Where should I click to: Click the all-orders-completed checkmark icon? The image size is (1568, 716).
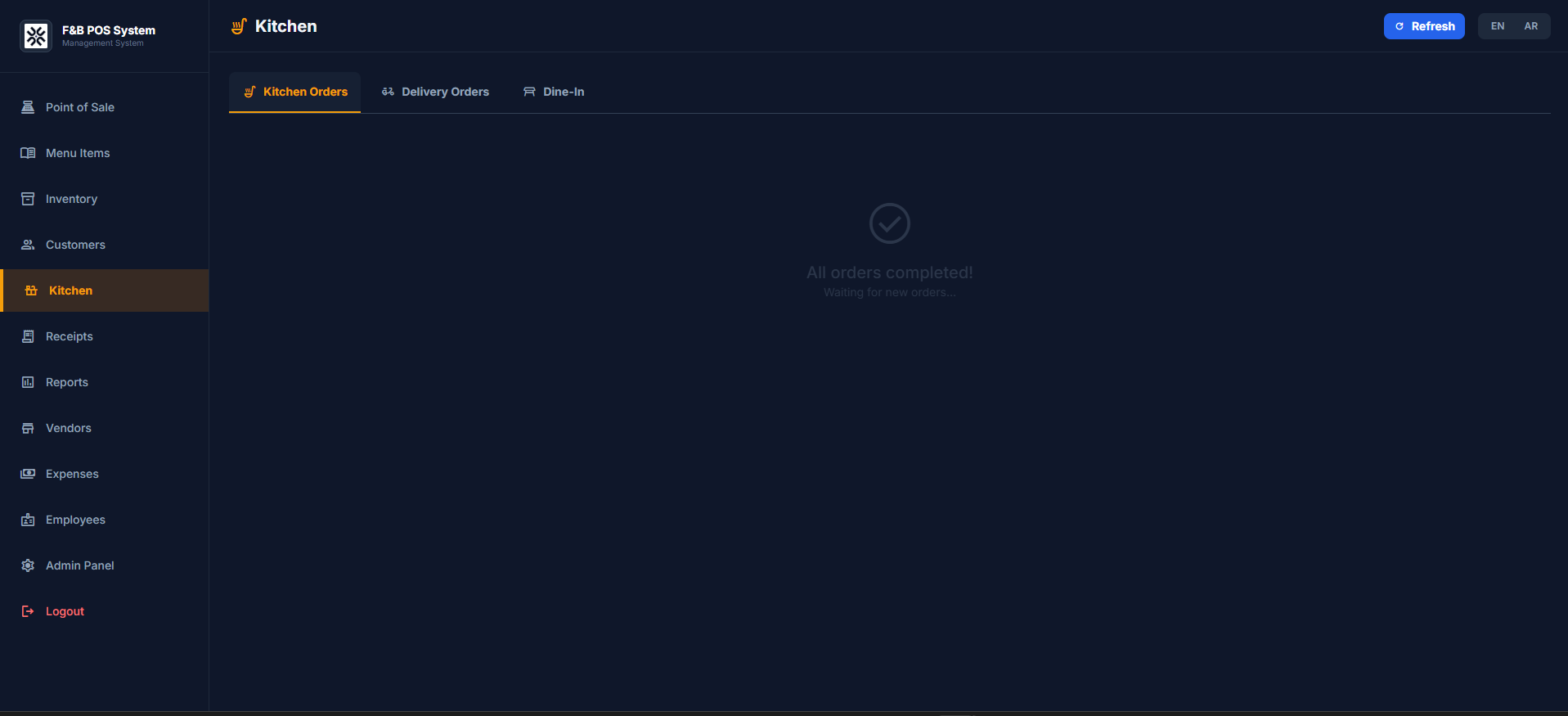click(890, 223)
